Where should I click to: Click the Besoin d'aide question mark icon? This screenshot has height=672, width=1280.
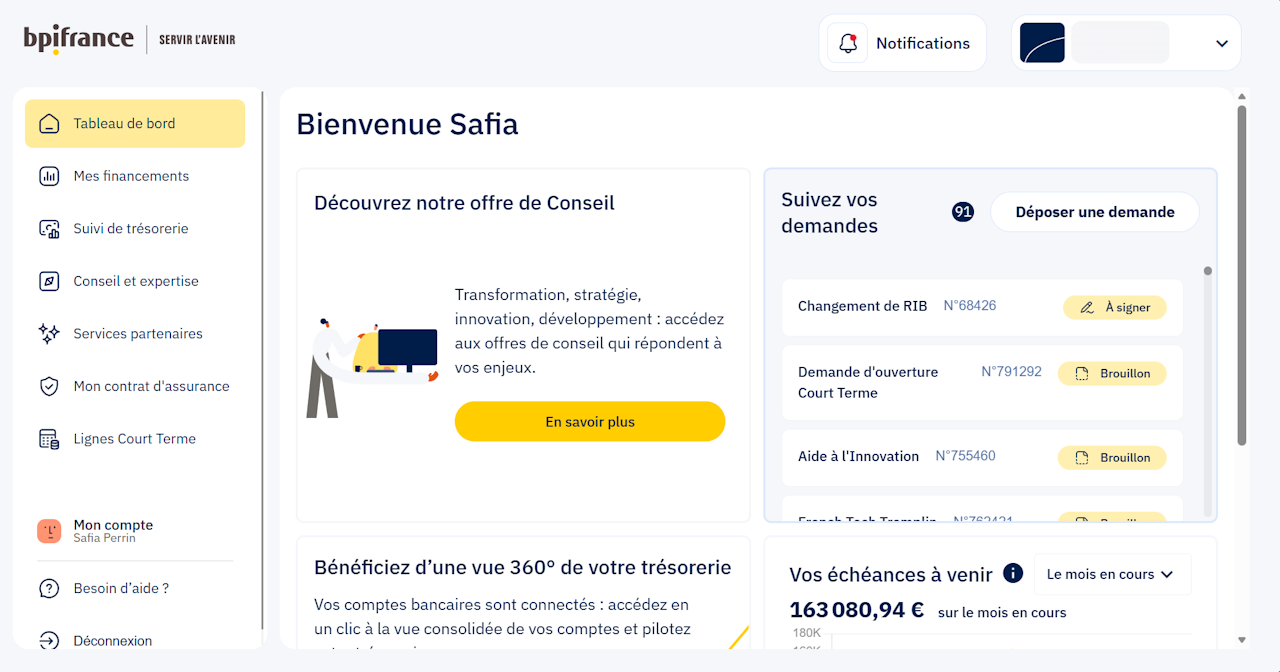tap(49, 588)
